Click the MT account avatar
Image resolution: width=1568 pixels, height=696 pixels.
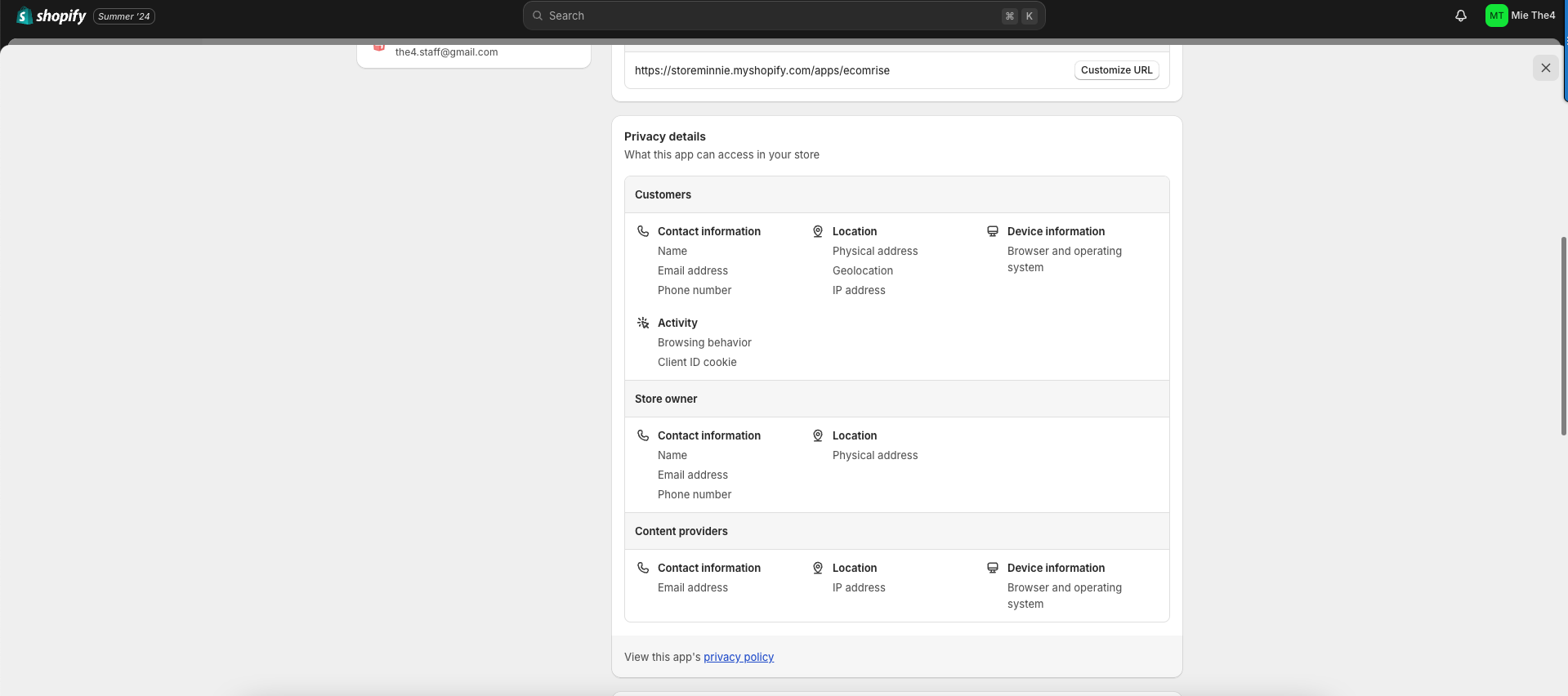tap(1495, 16)
